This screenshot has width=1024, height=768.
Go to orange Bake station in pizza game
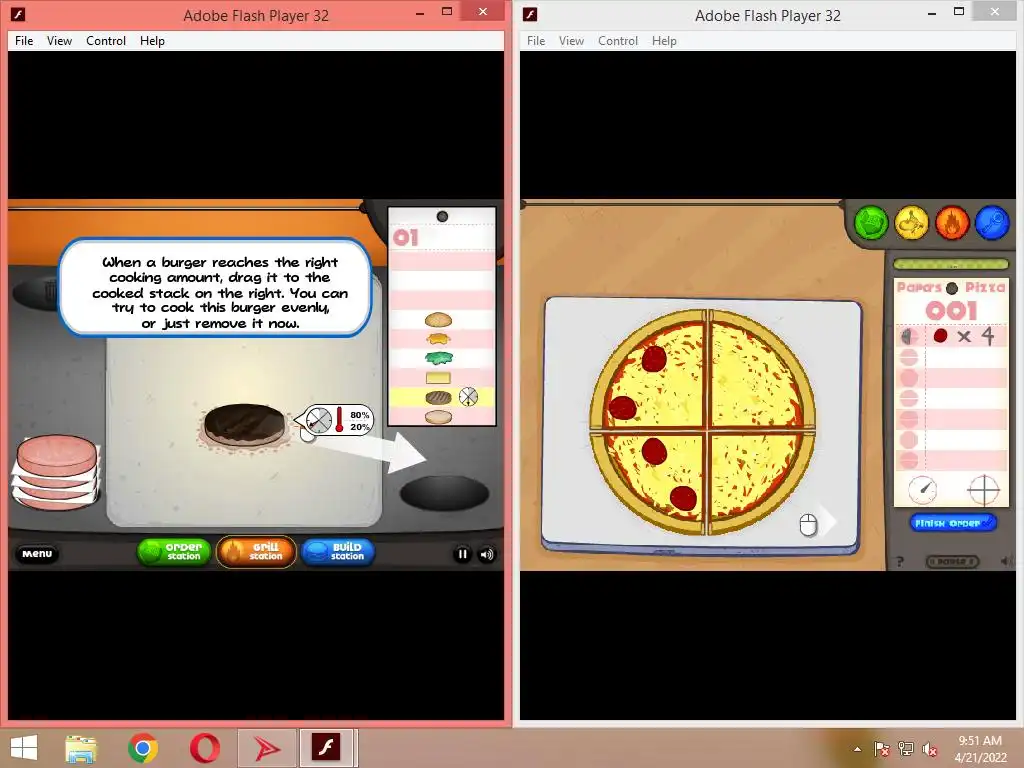click(952, 223)
